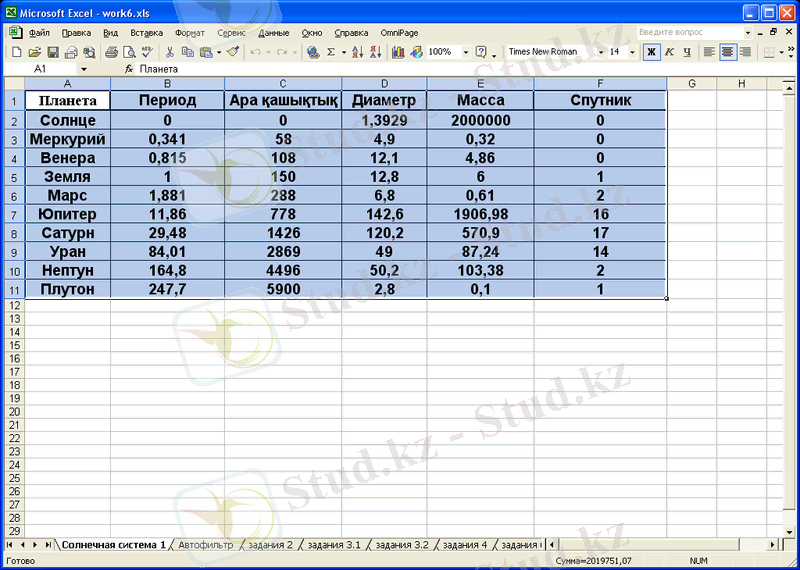Select the Format Painter brush

[x=234, y=52]
